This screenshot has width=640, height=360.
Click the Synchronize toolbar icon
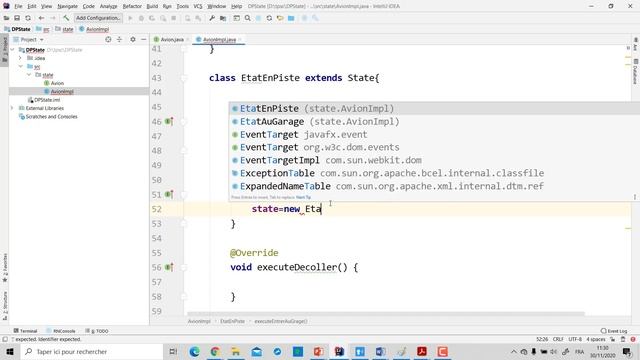pyautogui.click(x=28, y=18)
